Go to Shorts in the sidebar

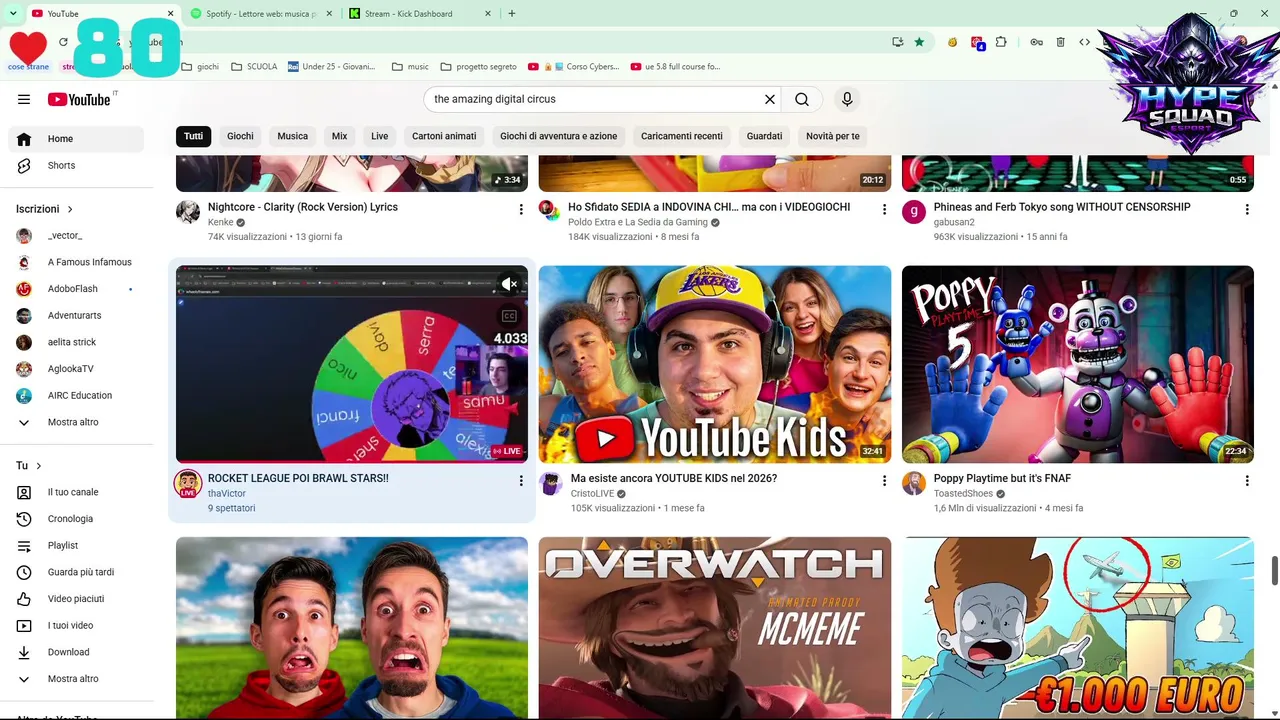[76, 166]
